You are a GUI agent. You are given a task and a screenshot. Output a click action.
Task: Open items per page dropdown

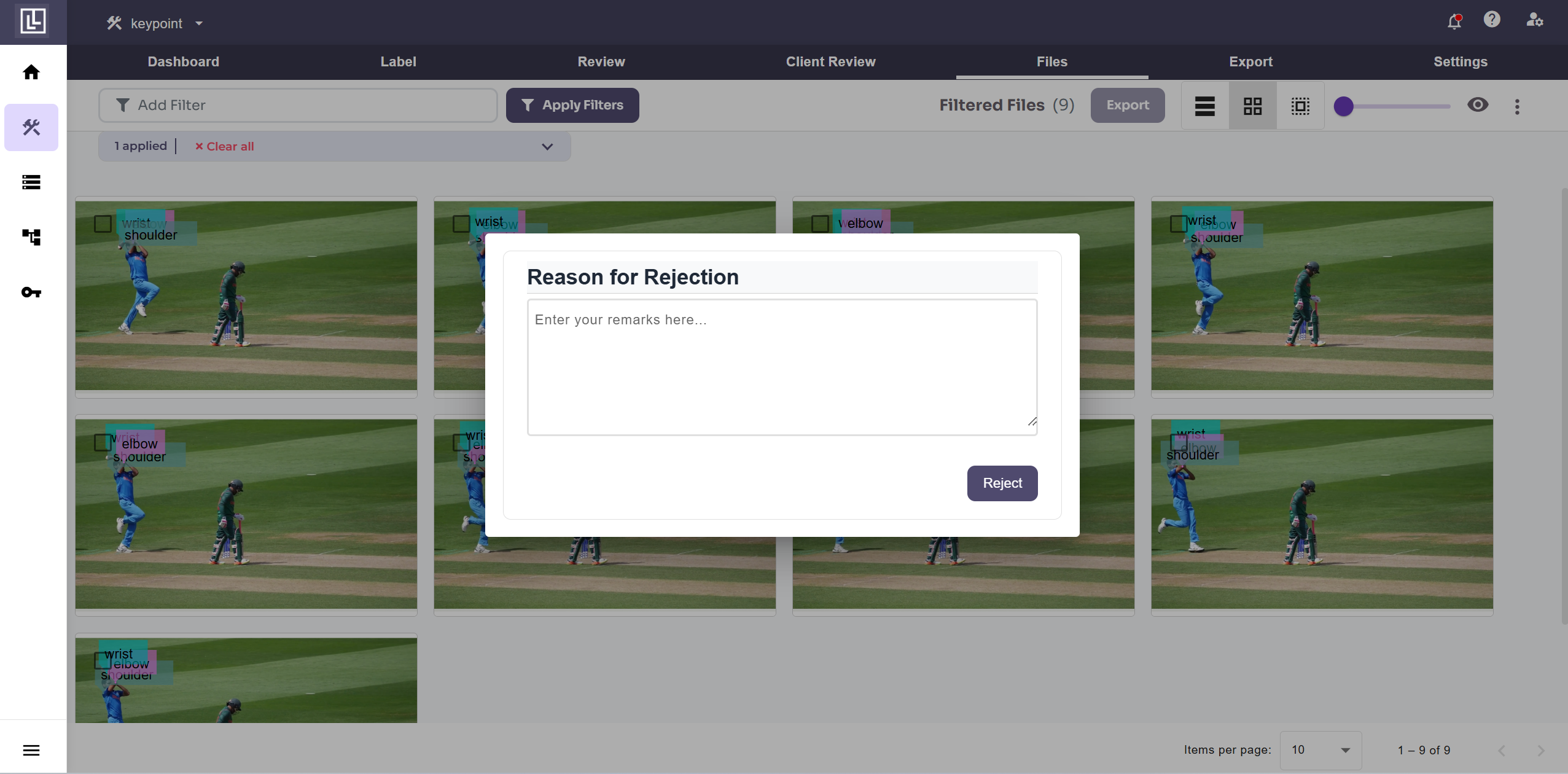coord(1320,750)
